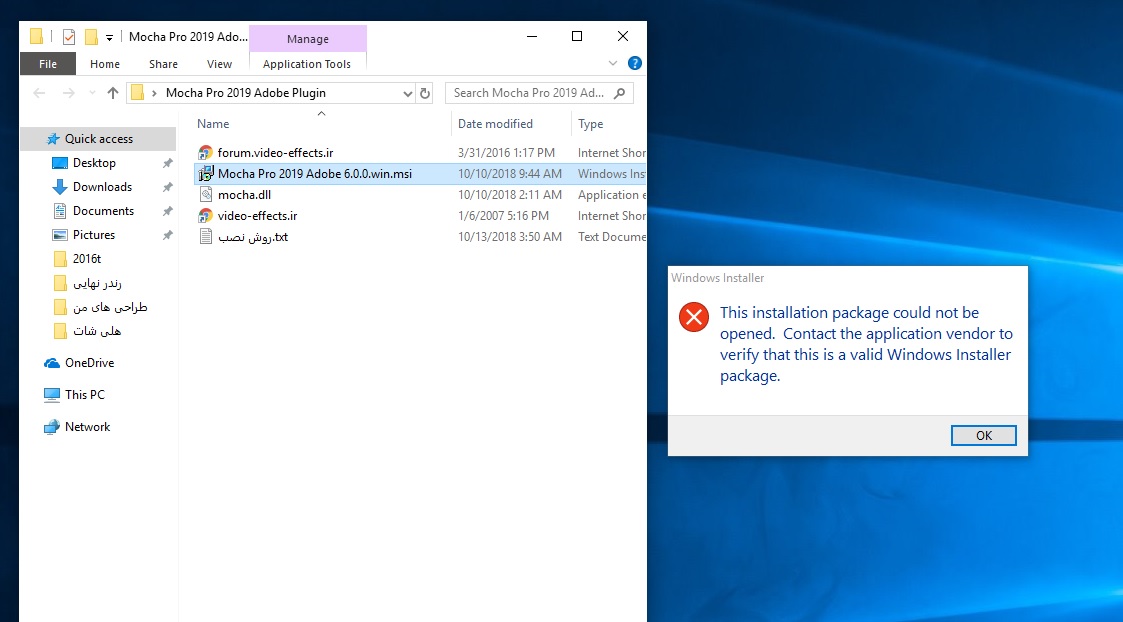Click the red error icon in dialog
This screenshot has width=1123, height=622.
click(x=694, y=317)
